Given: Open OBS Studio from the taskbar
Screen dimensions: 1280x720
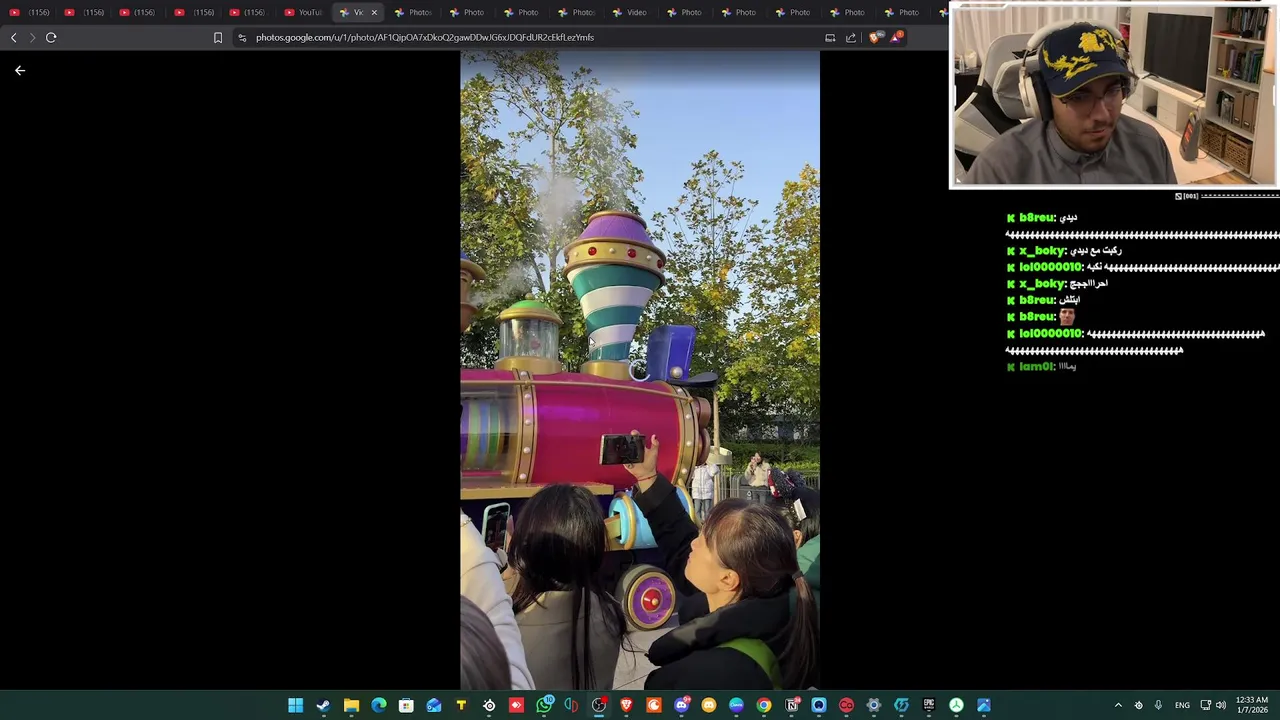Looking at the screenshot, I should click(598, 705).
